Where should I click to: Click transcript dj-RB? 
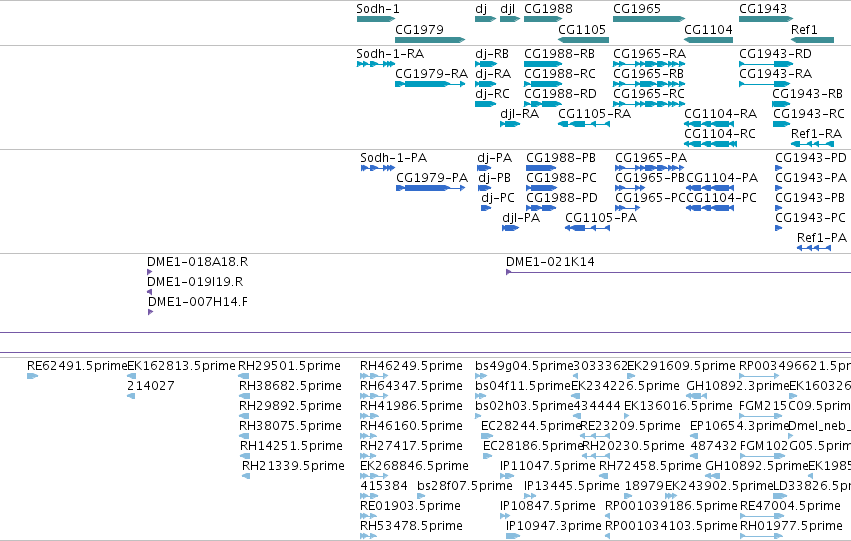(x=486, y=64)
